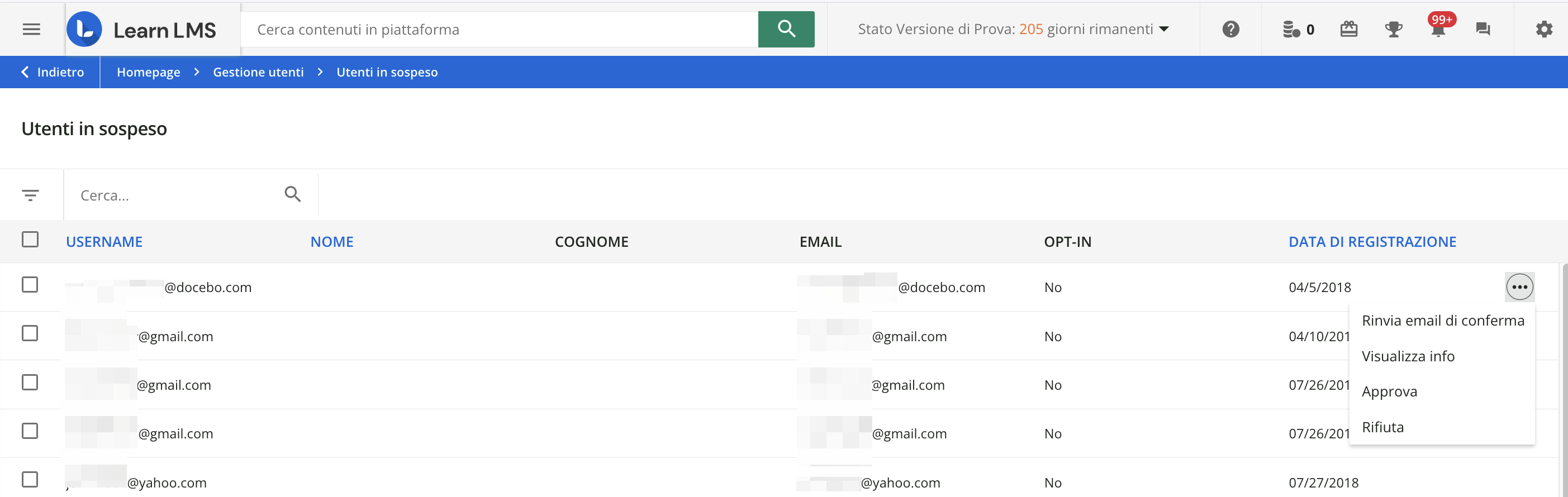The height and width of the screenshot is (497, 1568).
Task: Choose Approva from the context menu
Action: pos(1389,392)
